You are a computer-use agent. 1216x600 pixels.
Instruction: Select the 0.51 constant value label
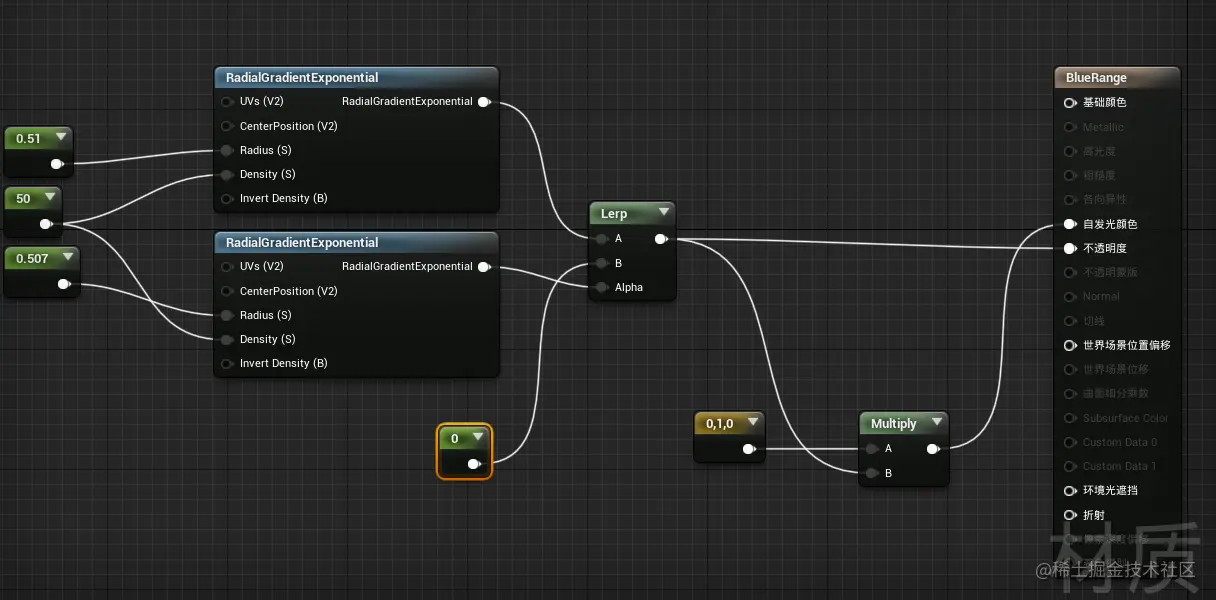pyautogui.click(x=28, y=138)
